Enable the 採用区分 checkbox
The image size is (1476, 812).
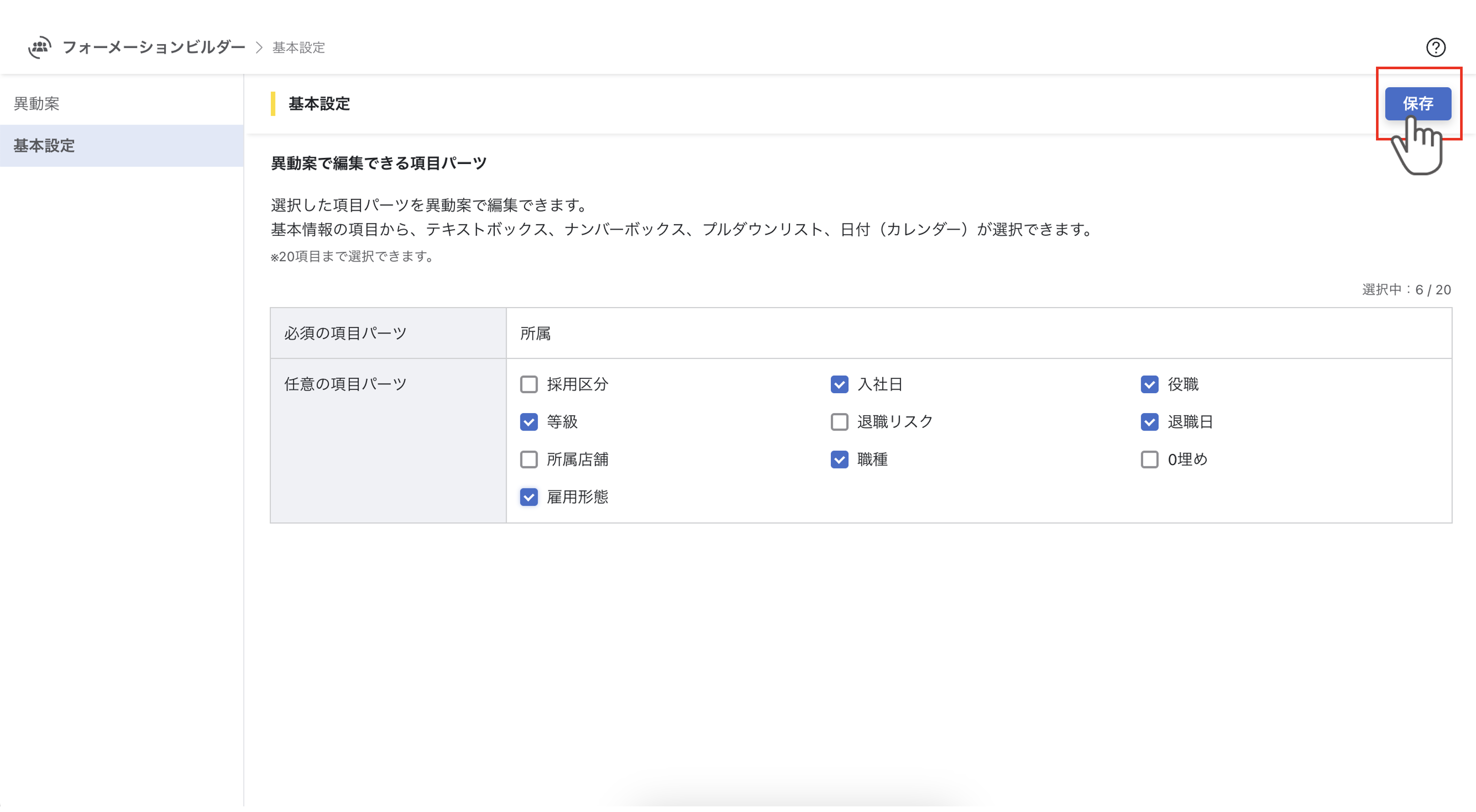(528, 384)
